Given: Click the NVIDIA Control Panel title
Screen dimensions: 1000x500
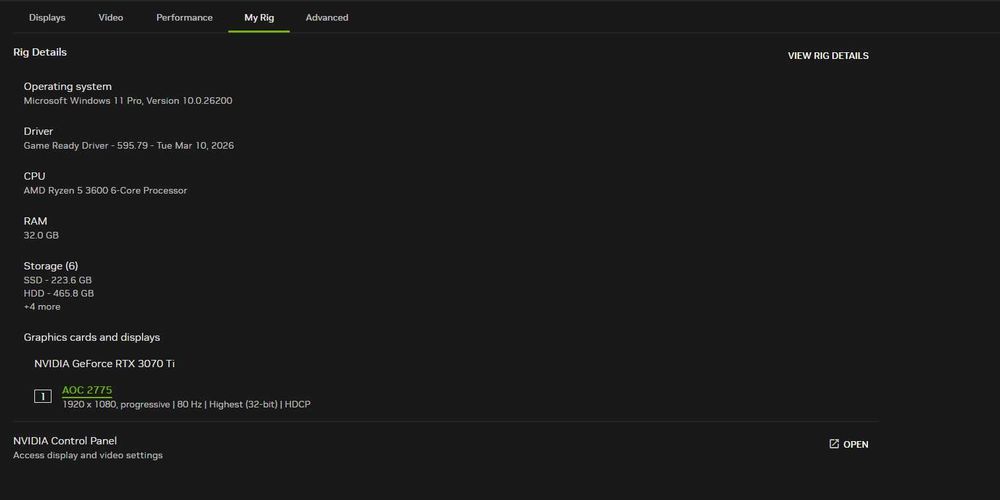Looking at the screenshot, I should click(65, 441).
